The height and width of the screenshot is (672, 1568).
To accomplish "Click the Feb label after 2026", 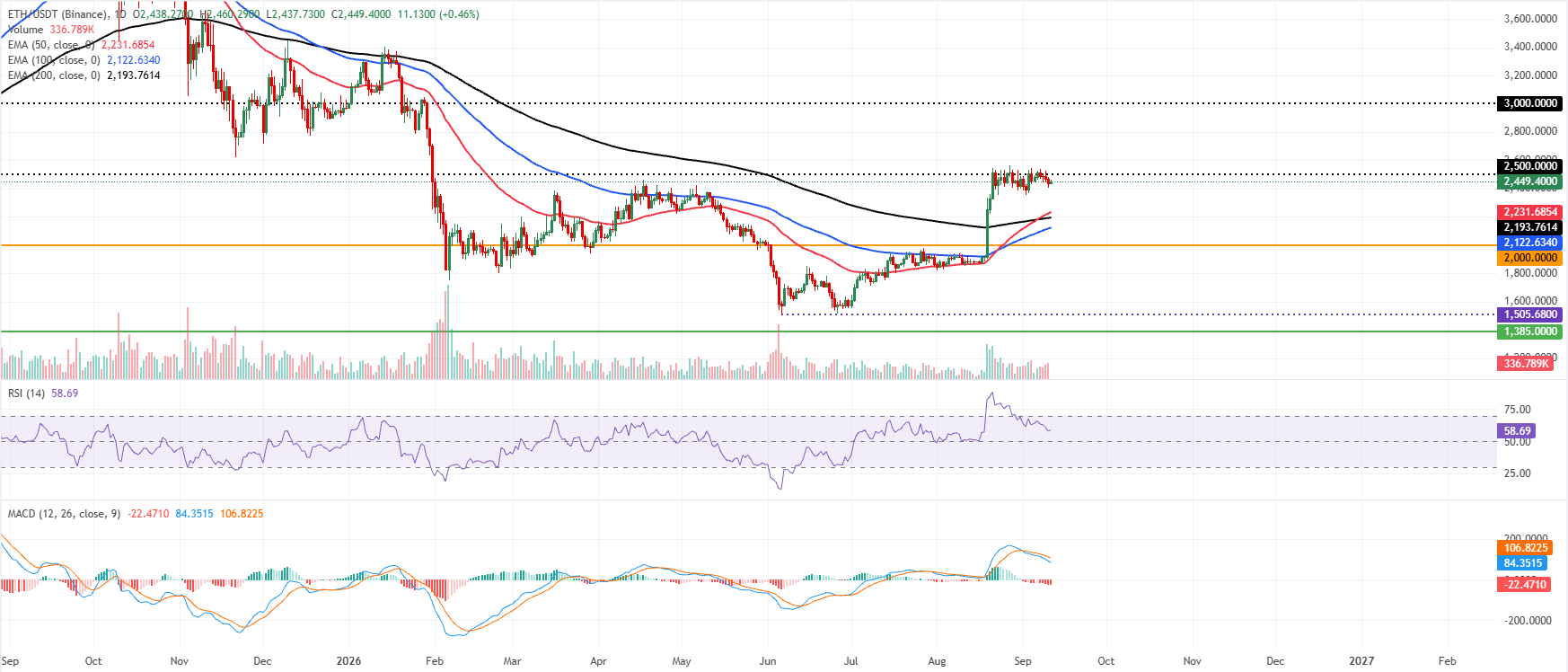I will 435,661.
